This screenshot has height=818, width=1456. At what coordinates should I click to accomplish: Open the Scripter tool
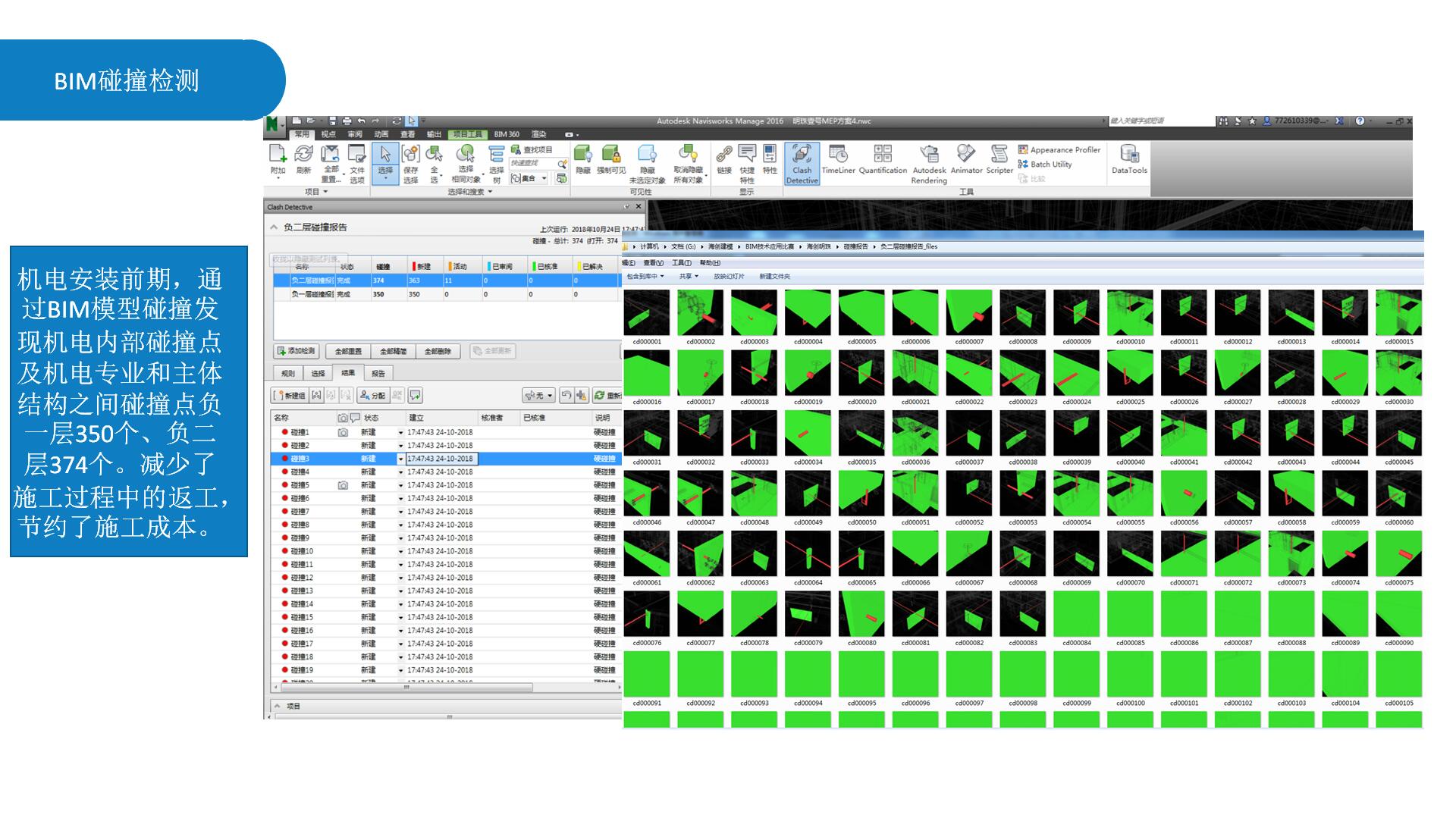tap(999, 159)
